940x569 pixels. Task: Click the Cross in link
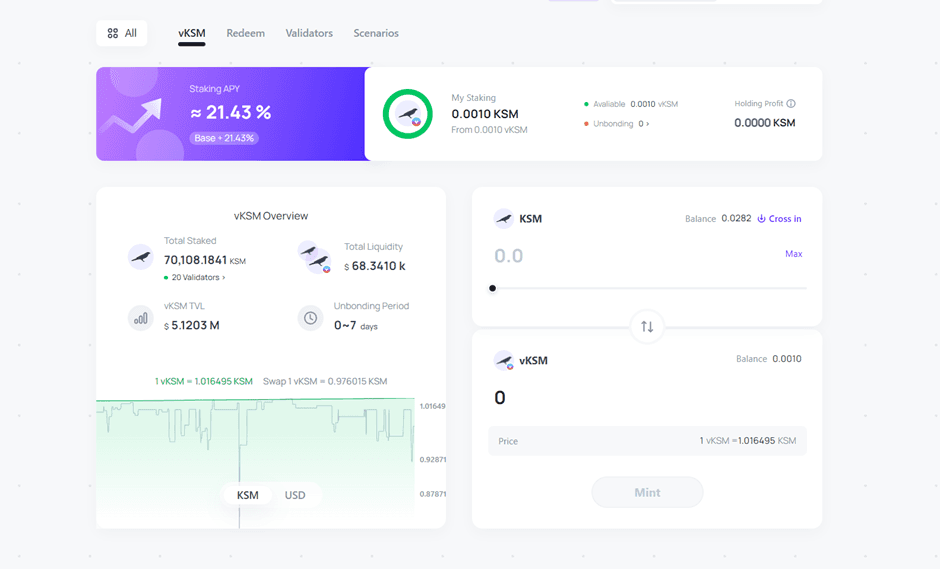click(x=779, y=219)
